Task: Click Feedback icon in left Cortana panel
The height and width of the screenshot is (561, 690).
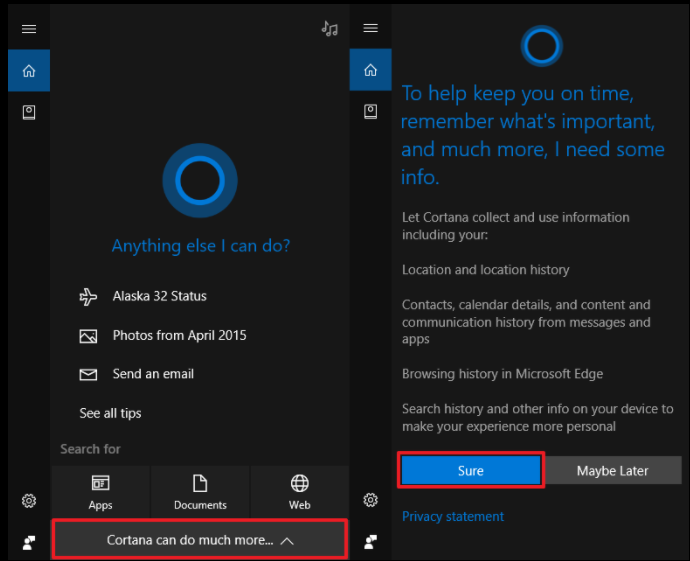Action: (x=29, y=543)
